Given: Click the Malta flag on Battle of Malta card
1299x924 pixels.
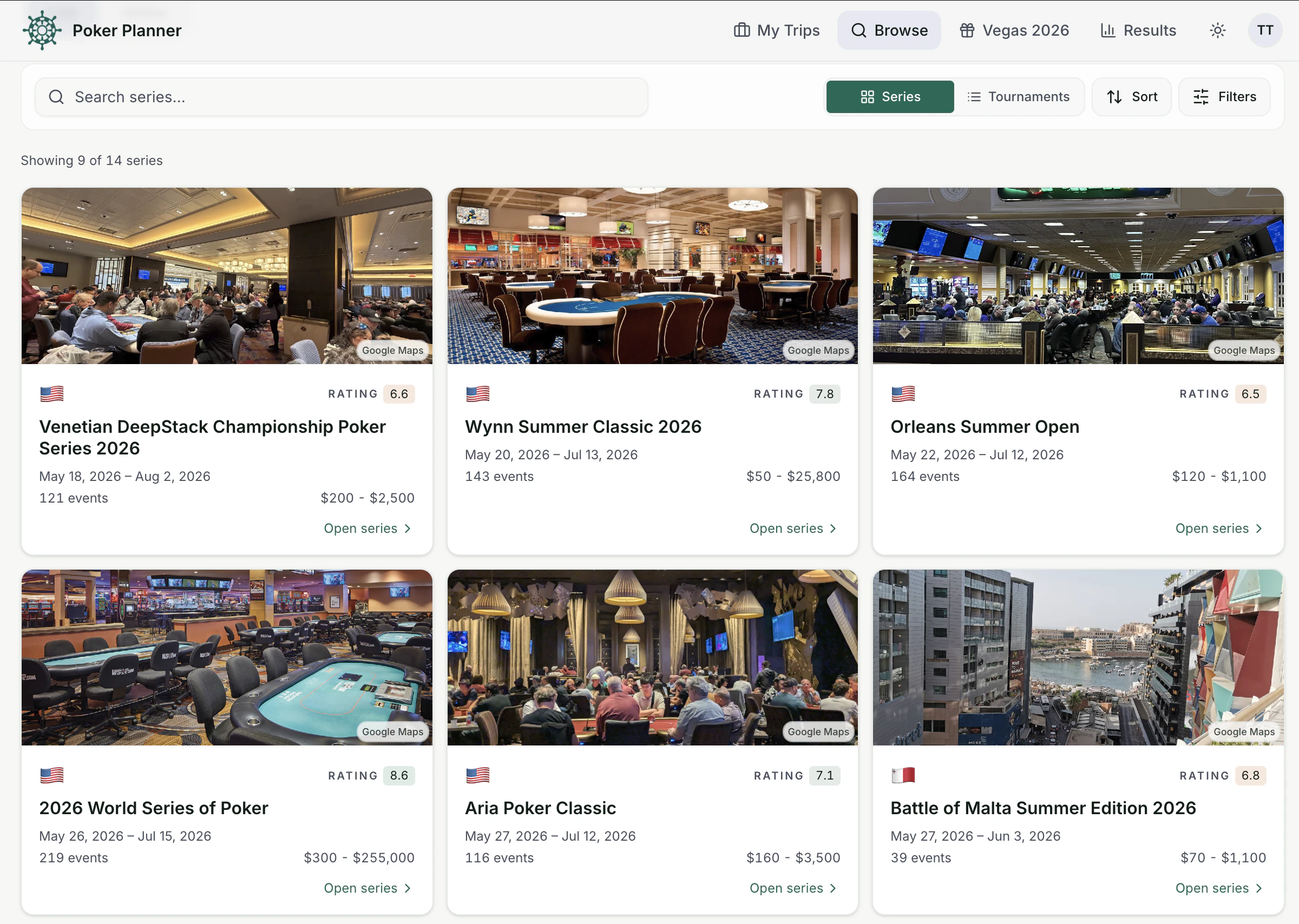Looking at the screenshot, I should point(903,775).
